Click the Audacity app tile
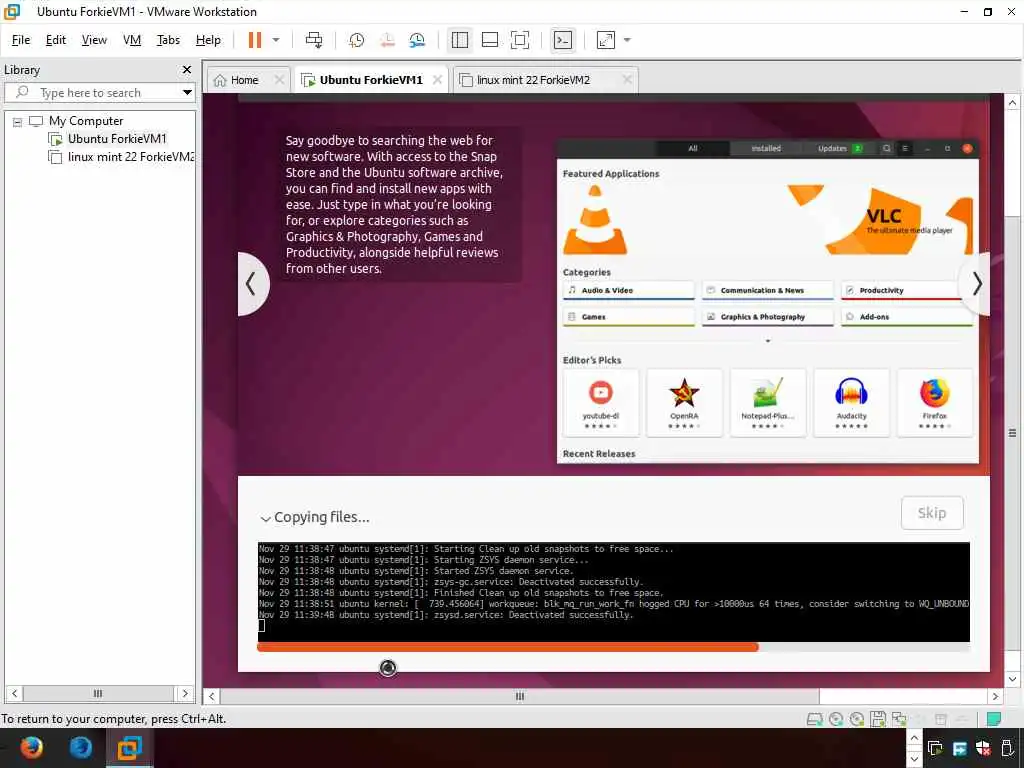Screen dimensions: 1024x768 point(851,402)
